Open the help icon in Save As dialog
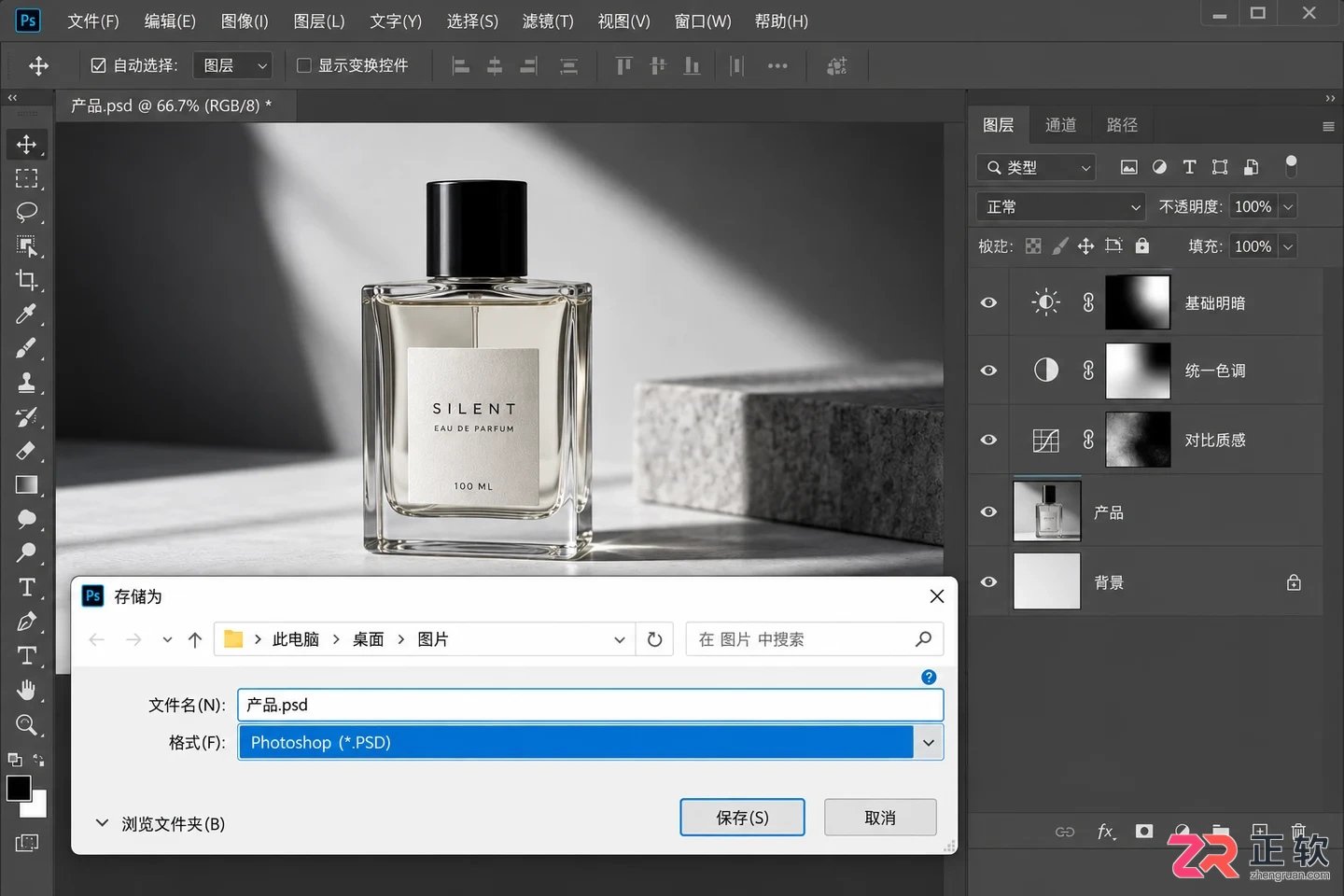Viewport: 1344px width, 896px height. pos(929,678)
